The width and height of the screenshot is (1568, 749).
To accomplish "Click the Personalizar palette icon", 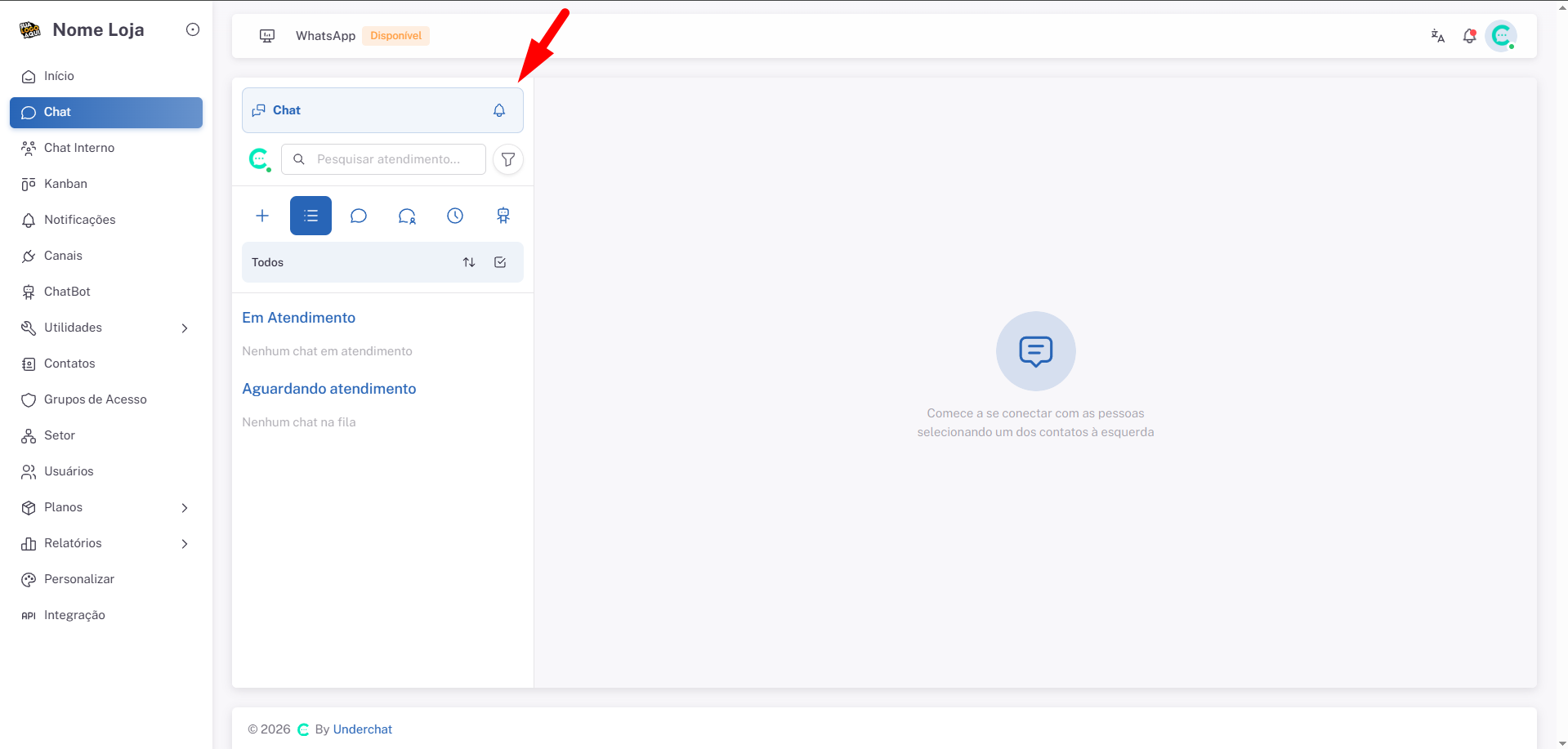I will click(29, 580).
